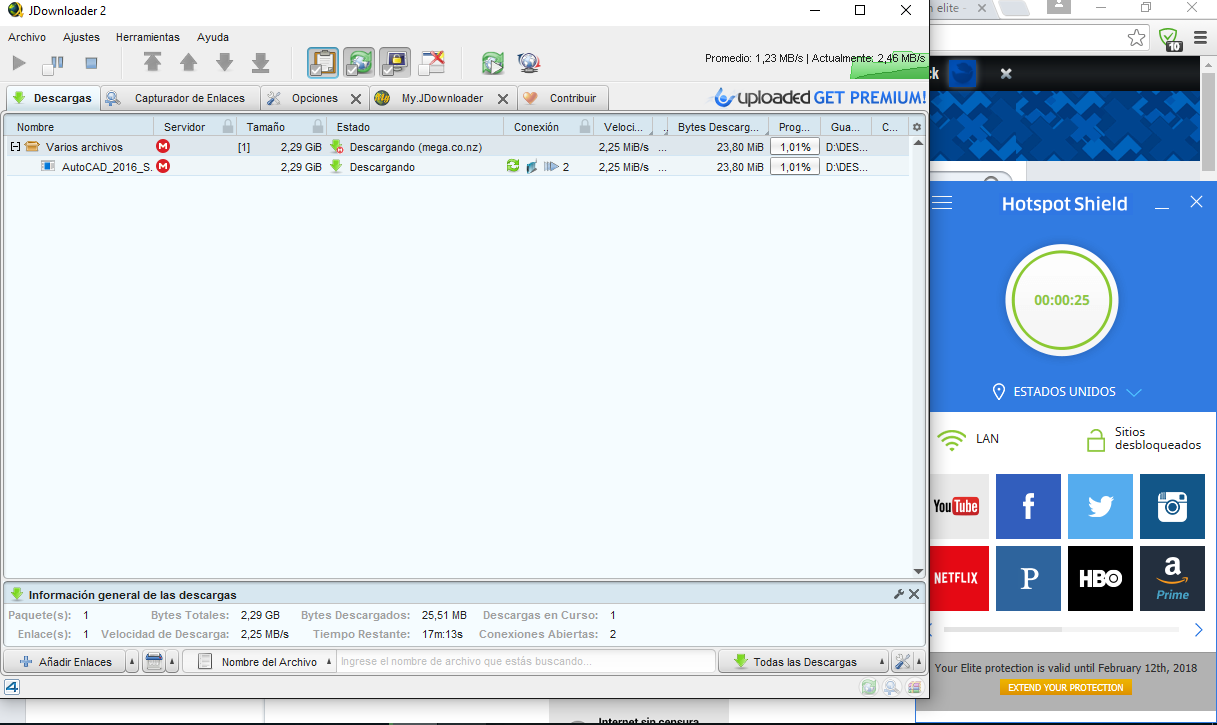Click the Sitios desbloqueados lock icon
Image resolution: width=1217 pixels, height=725 pixels.
1095,439
